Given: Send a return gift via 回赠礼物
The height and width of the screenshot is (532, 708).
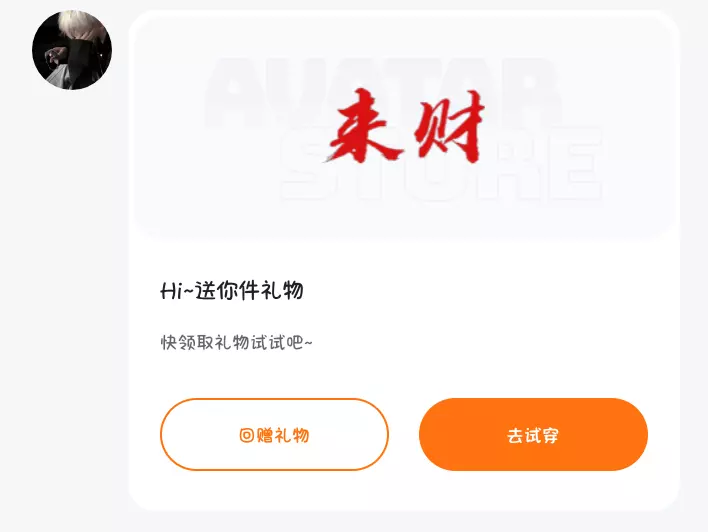Looking at the screenshot, I should pos(274,434).
